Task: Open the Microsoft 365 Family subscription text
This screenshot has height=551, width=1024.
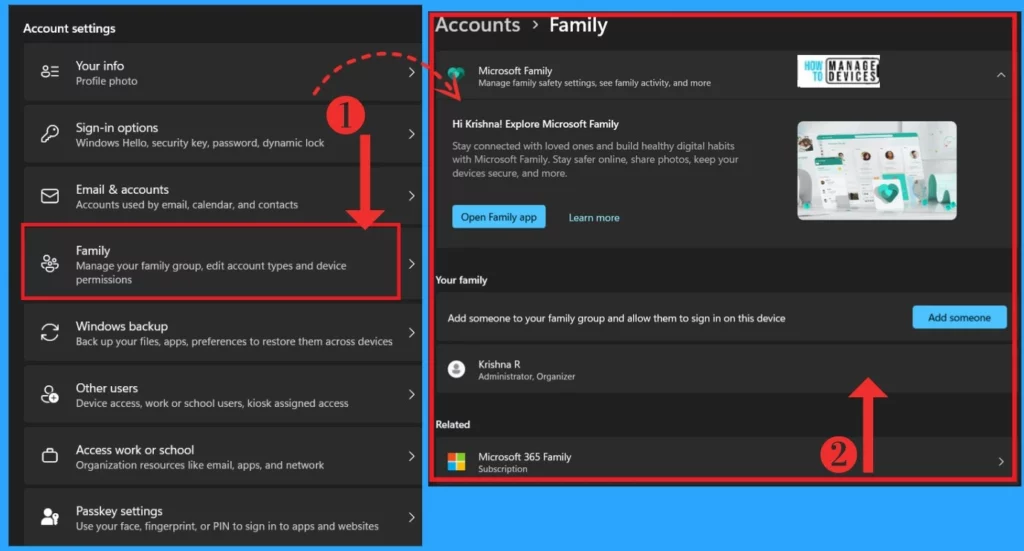Action: [524, 457]
